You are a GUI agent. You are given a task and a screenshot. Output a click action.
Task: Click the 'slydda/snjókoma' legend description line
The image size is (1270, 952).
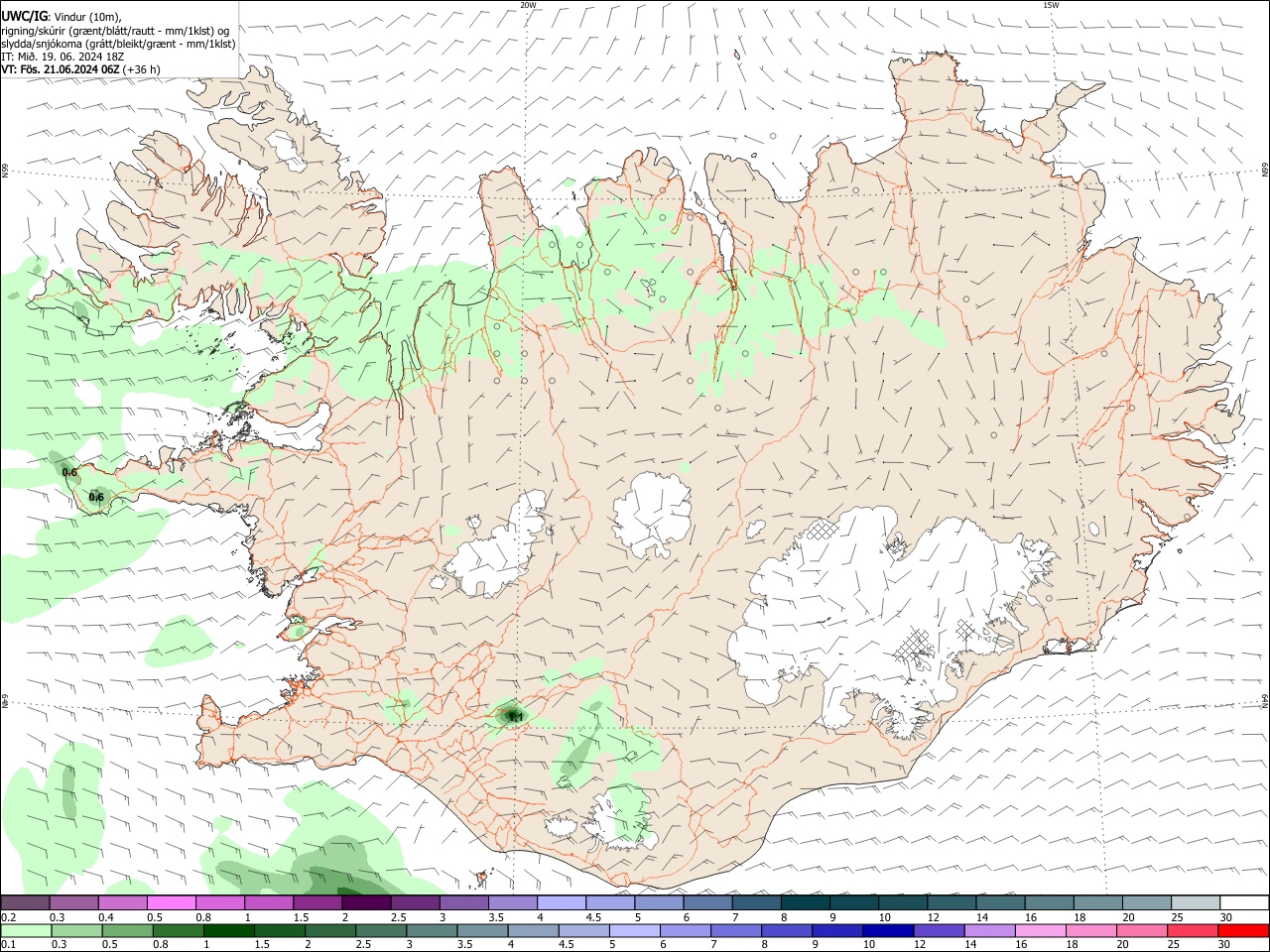[x=118, y=44]
